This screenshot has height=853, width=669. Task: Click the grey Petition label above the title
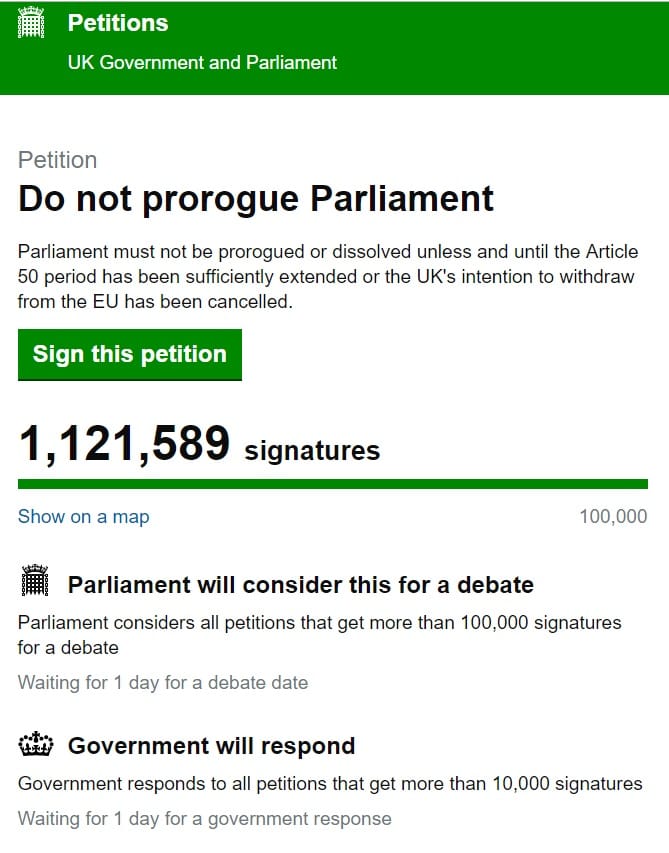tap(58, 160)
